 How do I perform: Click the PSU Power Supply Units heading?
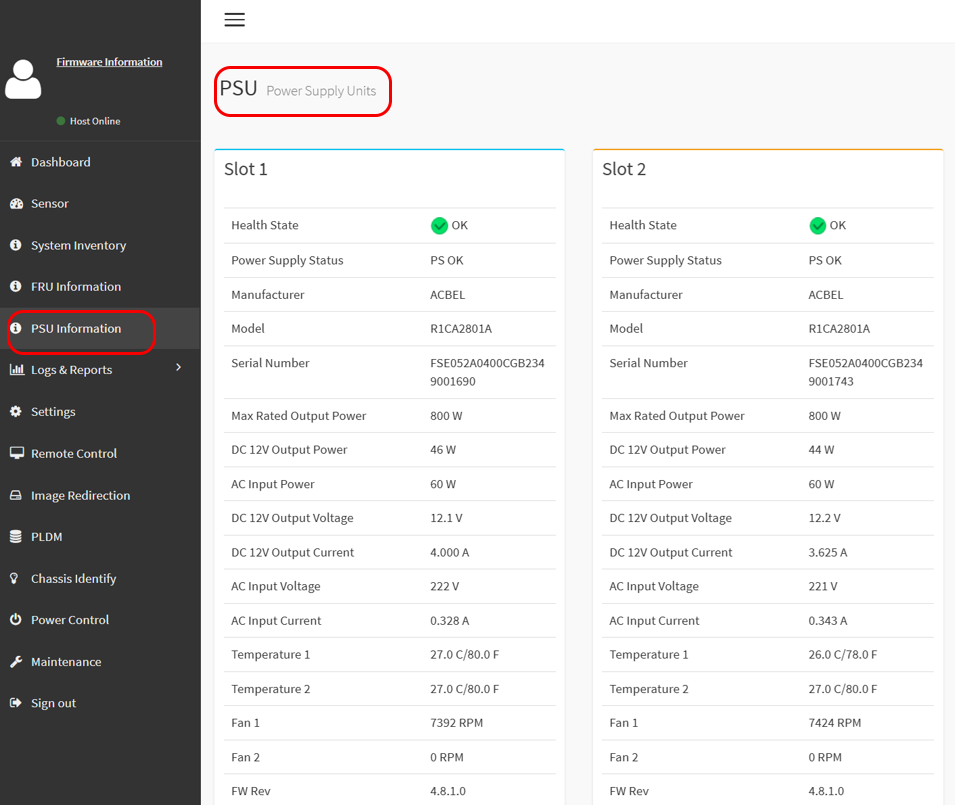298,90
